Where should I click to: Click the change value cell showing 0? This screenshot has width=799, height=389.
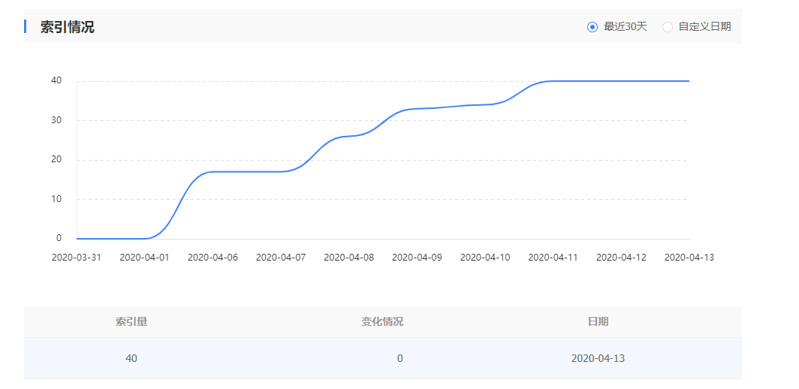pos(400,358)
